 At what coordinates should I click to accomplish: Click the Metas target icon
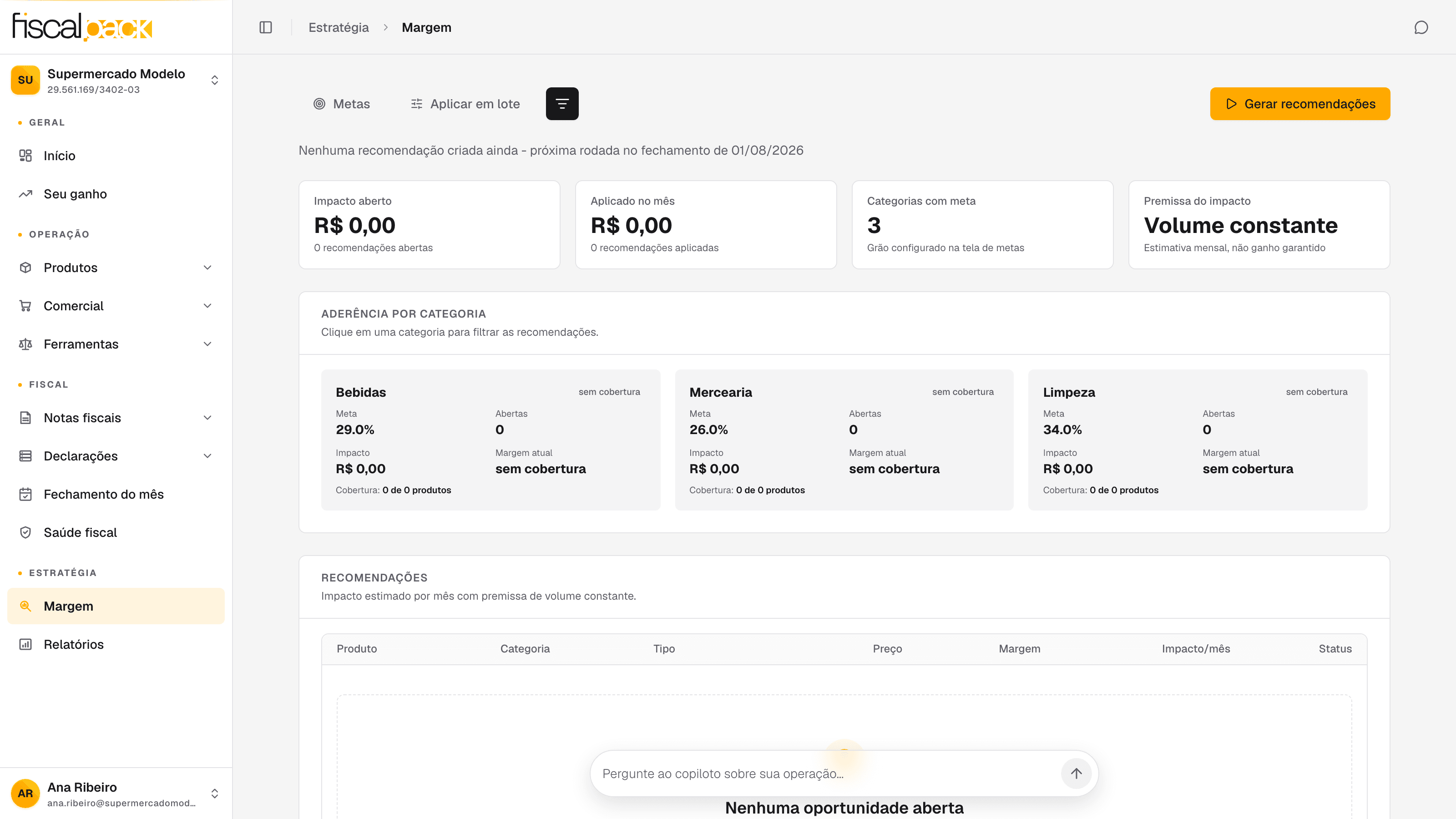tap(319, 103)
